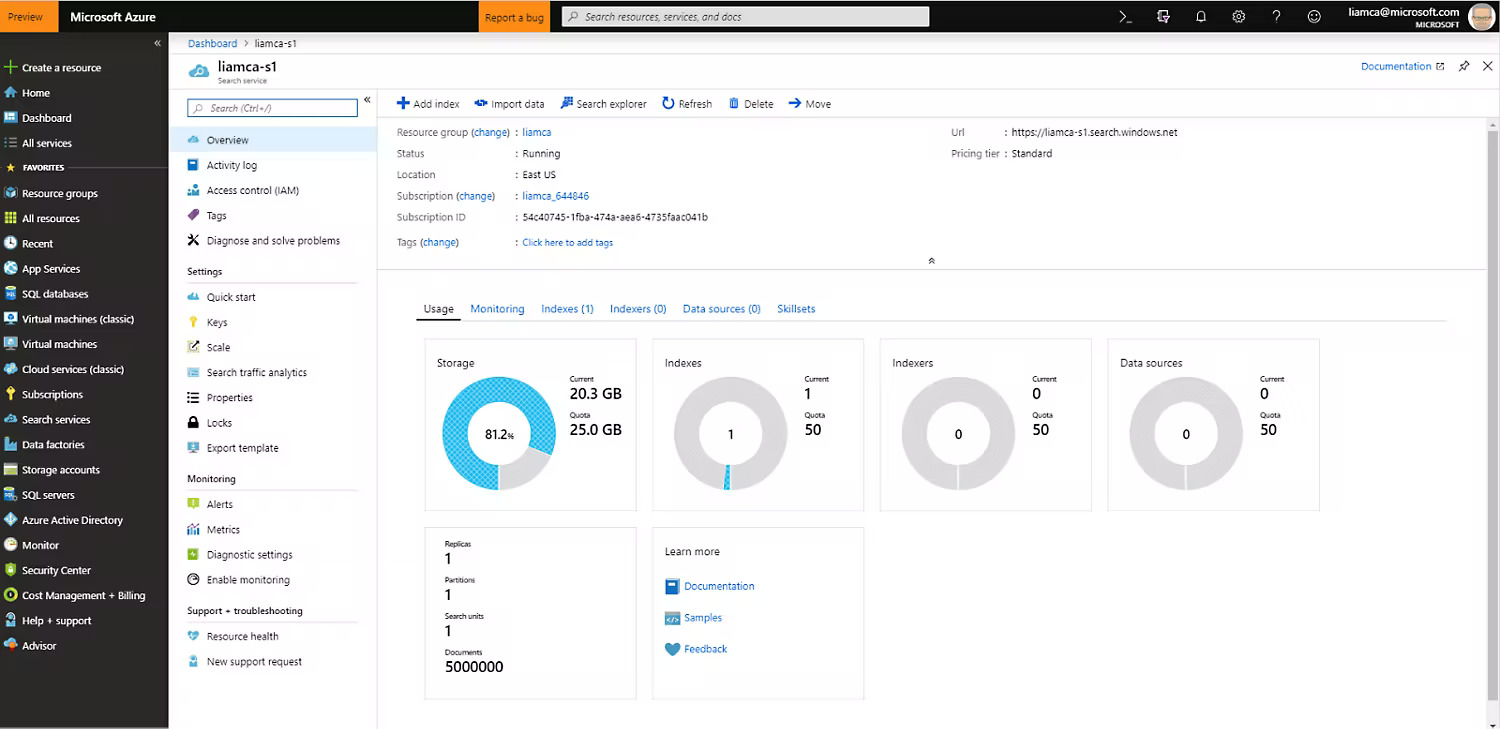Image resolution: width=1500 pixels, height=729 pixels.
Task: Send feedback via smiley icon
Action: (1314, 17)
